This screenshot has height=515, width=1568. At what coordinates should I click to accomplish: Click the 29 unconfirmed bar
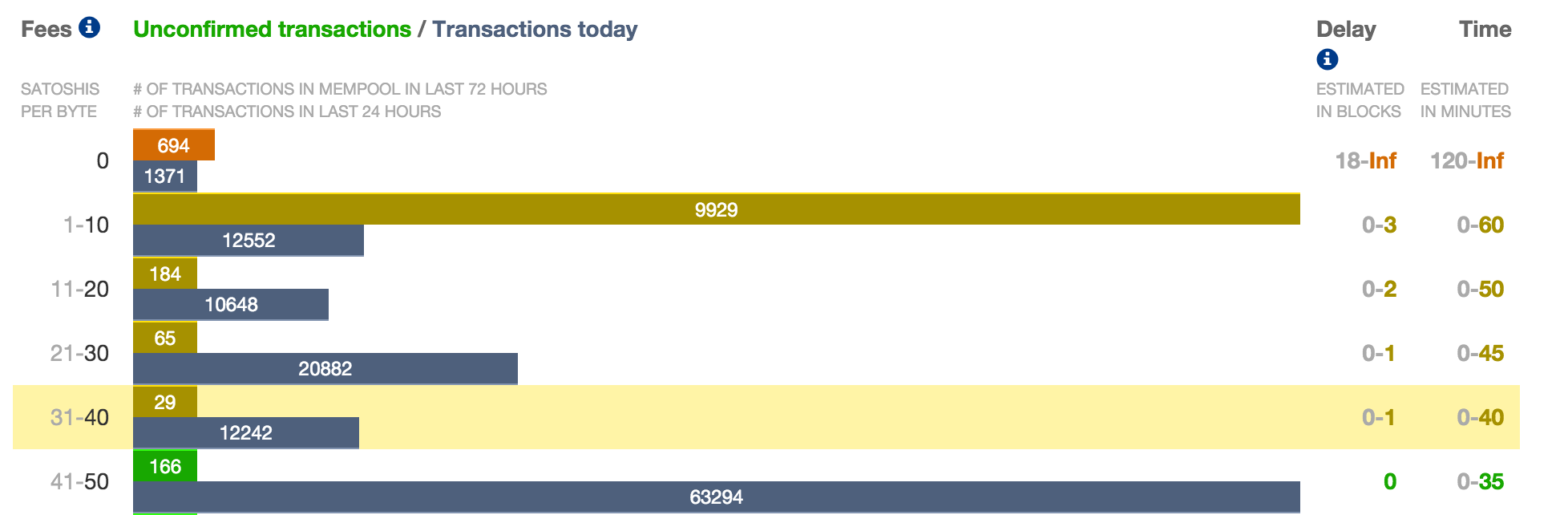pyautogui.click(x=164, y=402)
